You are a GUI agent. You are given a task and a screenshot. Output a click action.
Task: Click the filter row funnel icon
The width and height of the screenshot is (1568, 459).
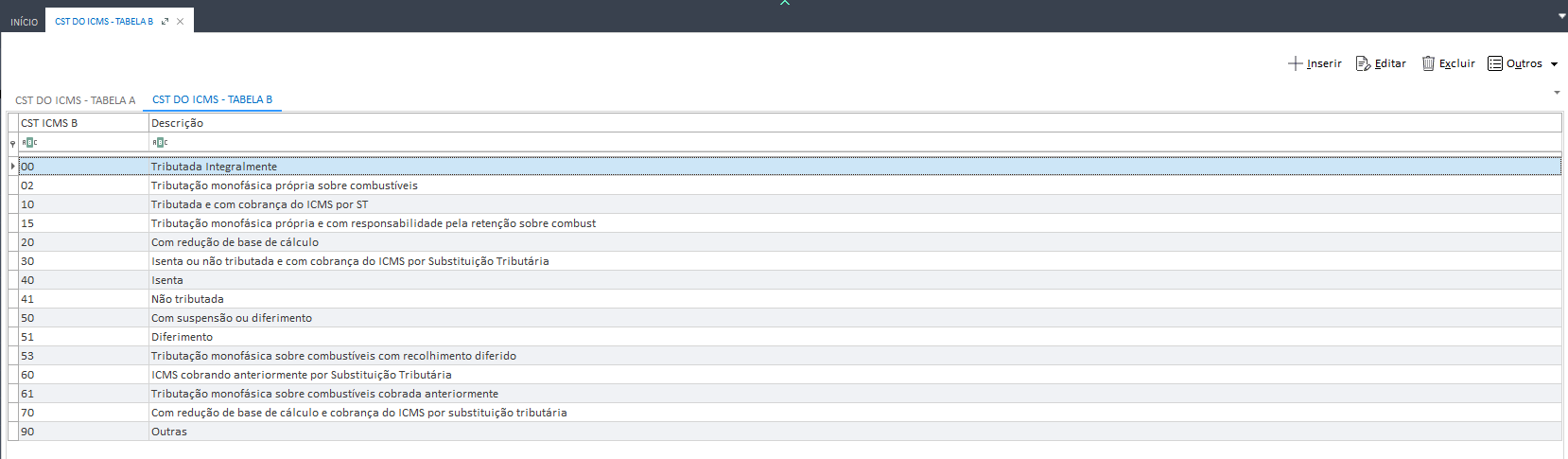(12, 144)
